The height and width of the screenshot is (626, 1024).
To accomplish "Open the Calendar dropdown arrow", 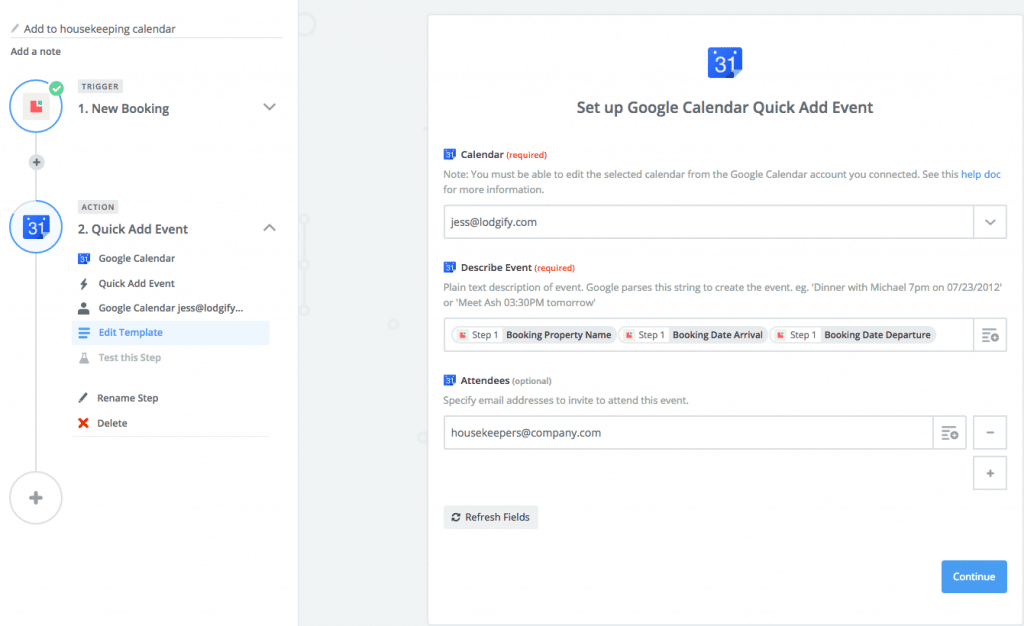I will [990, 222].
